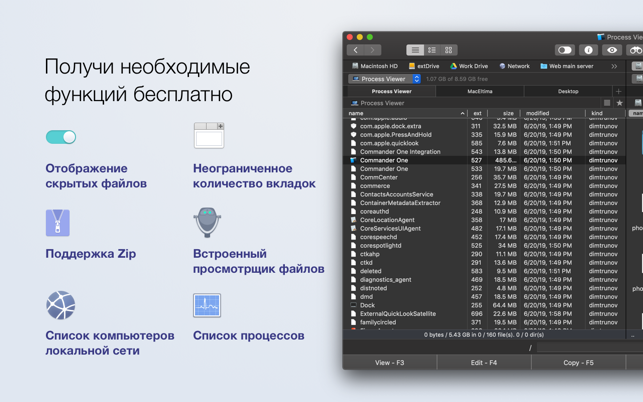The image size is (643, 402).
Task: Switch to the MacEltima tab
Action: [x=480, y=91]
